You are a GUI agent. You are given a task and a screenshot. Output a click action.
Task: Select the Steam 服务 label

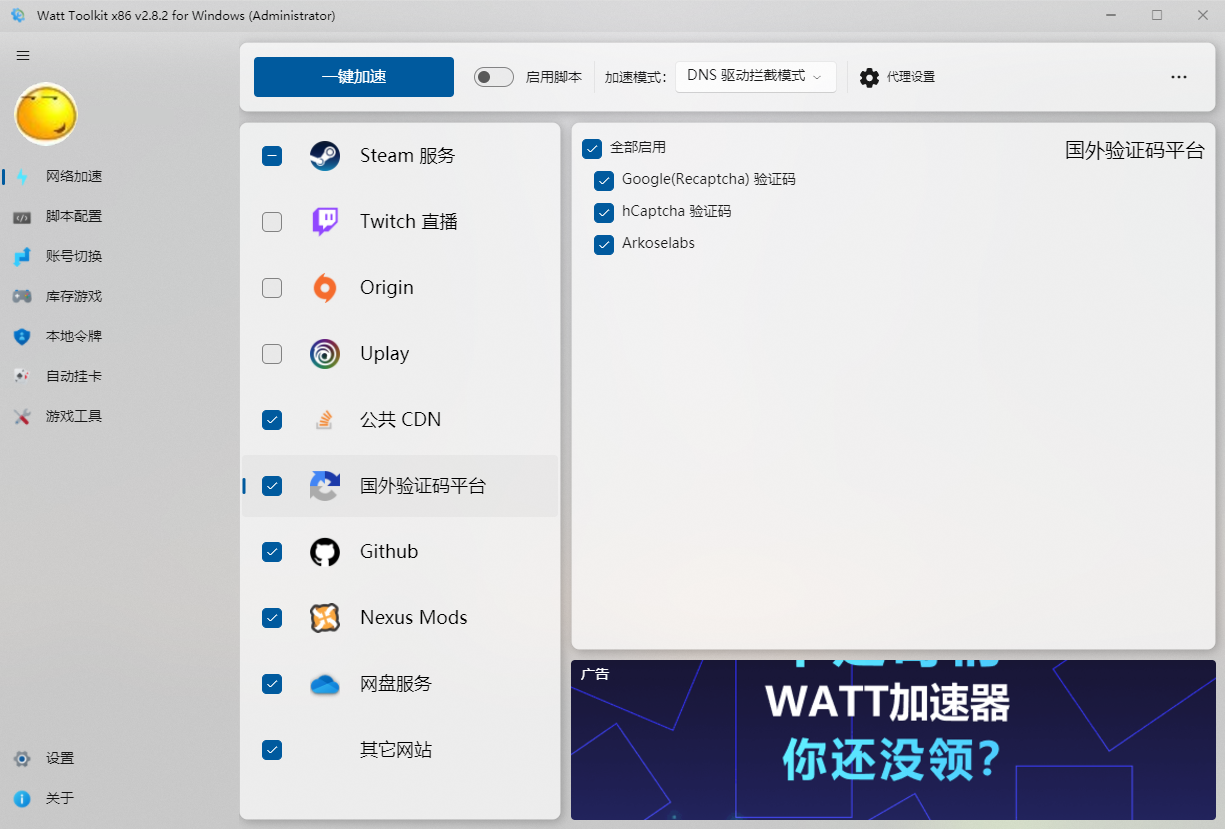tap(408, 156)
